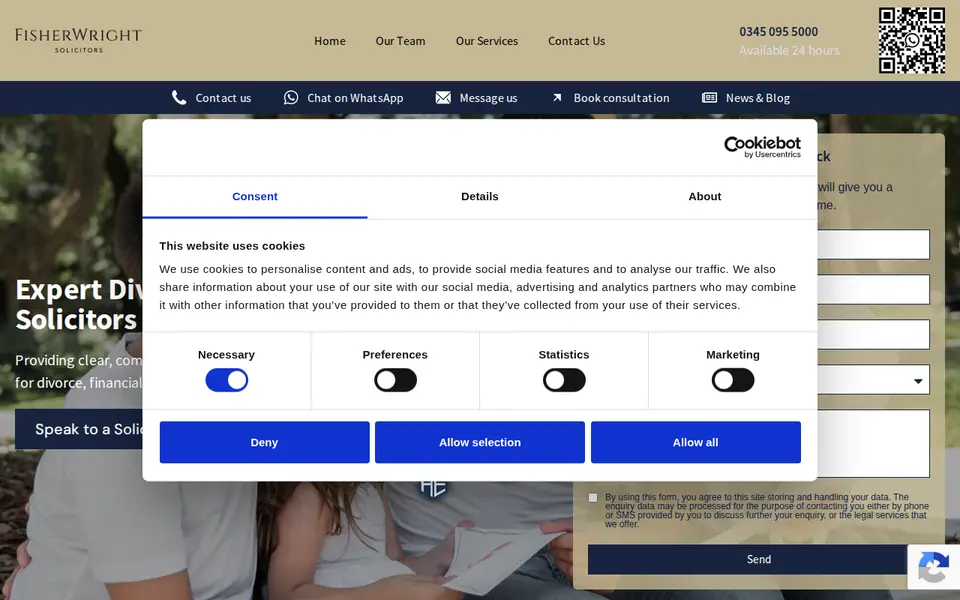Switch to the Consent tab
The image size is (960, 600).
click(x=255, y=197)
